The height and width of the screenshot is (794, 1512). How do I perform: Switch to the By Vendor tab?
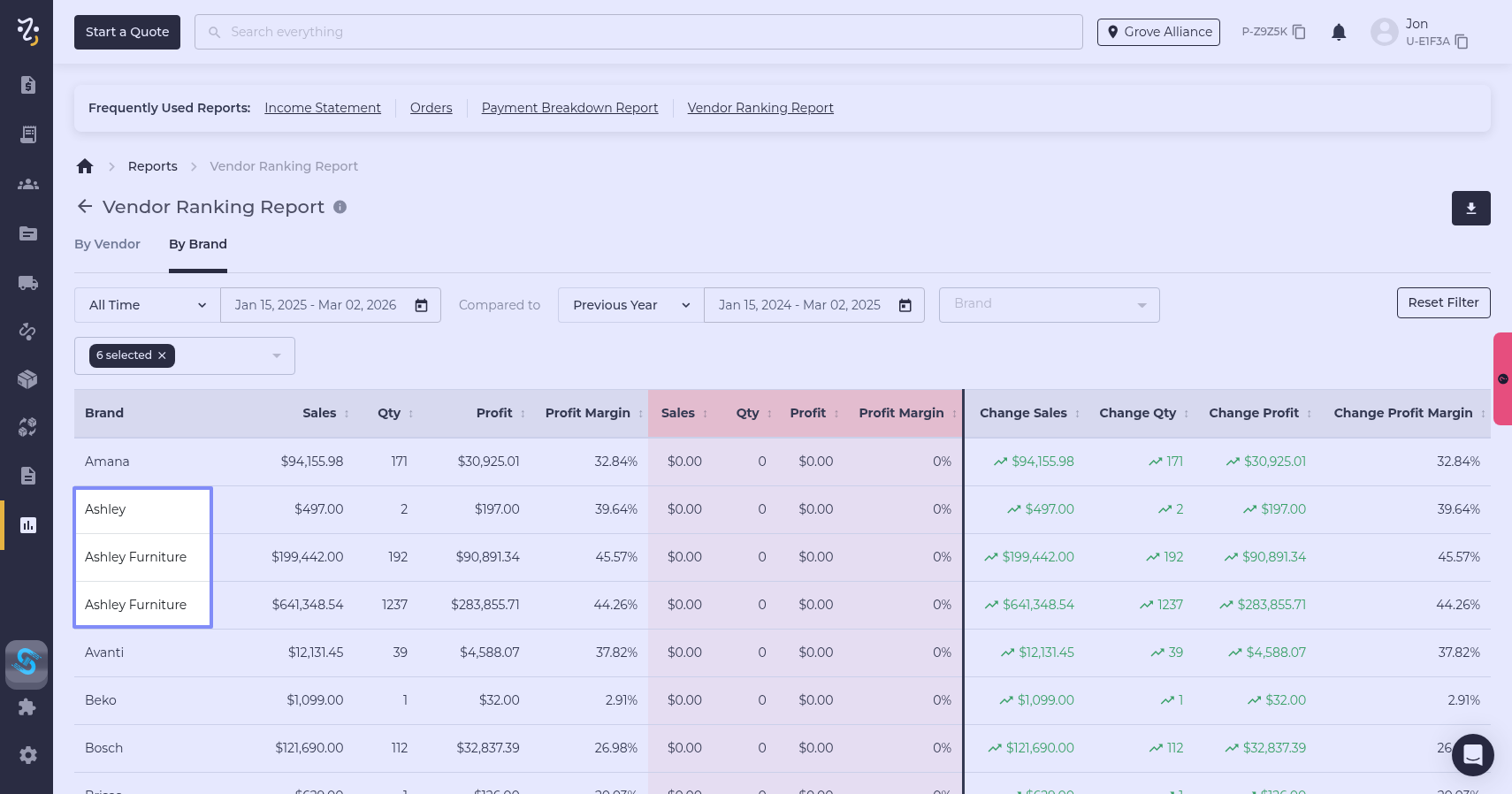[x=107, y=244]
